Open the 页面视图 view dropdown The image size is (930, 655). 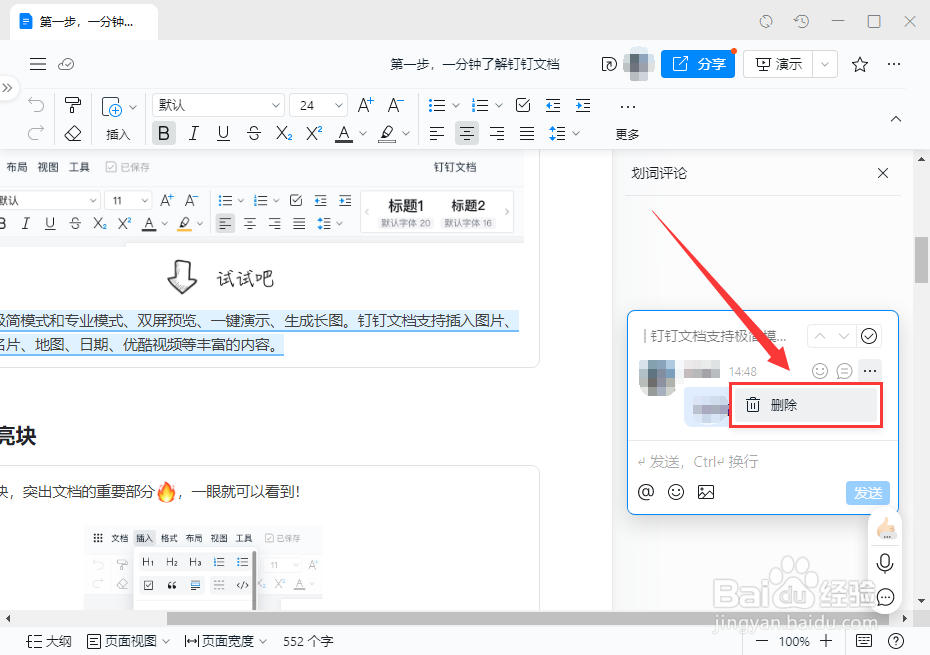[x=128, y=641]
